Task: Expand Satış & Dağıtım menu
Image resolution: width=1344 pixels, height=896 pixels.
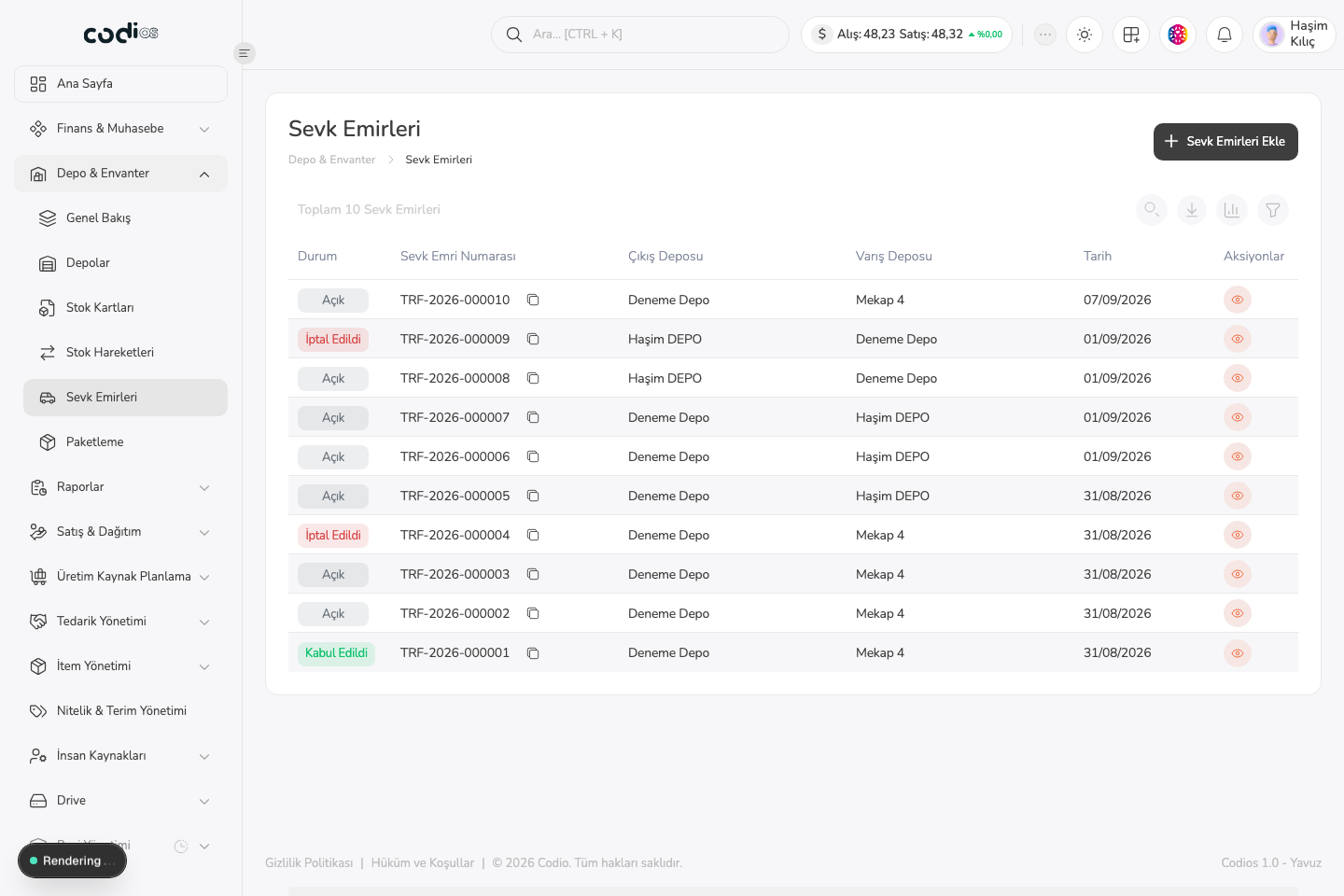Action: 120,532
